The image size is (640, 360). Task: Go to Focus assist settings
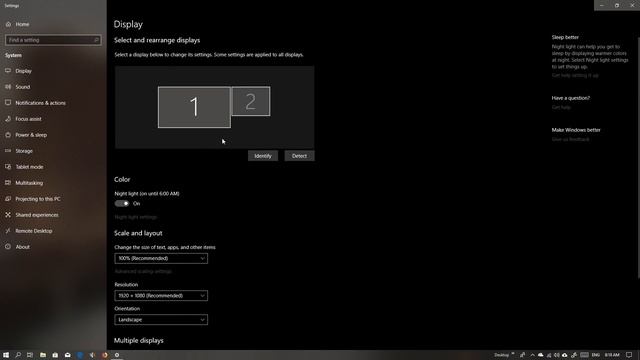coord(28,119)
